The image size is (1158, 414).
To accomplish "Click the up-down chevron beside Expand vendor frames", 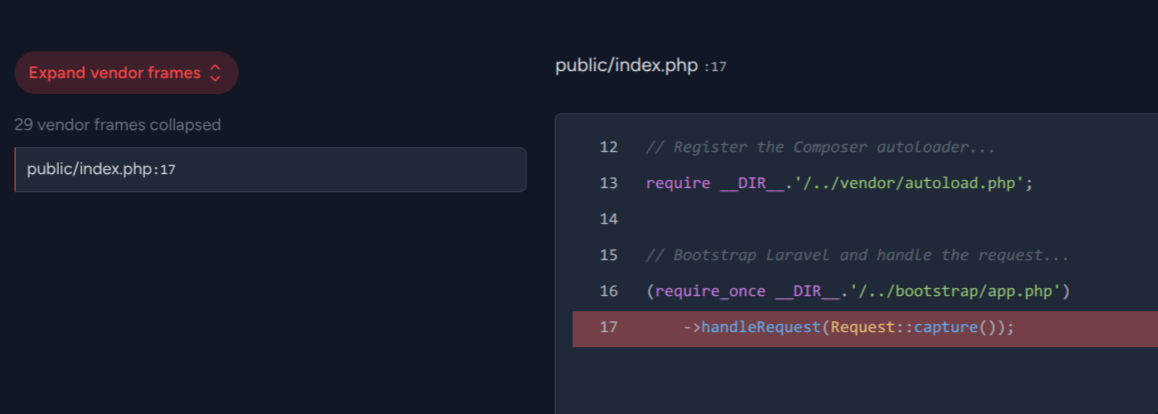I will click(x=214, y=73).
